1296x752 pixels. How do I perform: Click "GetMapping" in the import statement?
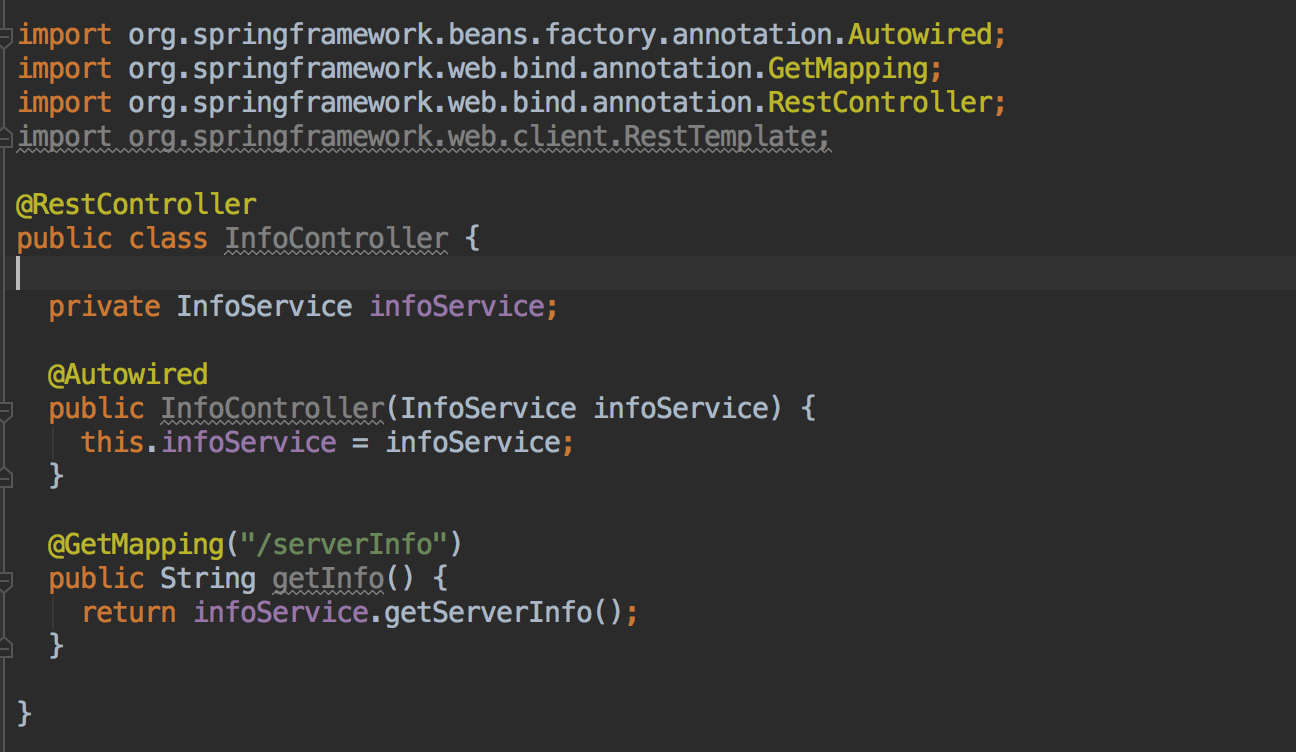coord(848,69)
